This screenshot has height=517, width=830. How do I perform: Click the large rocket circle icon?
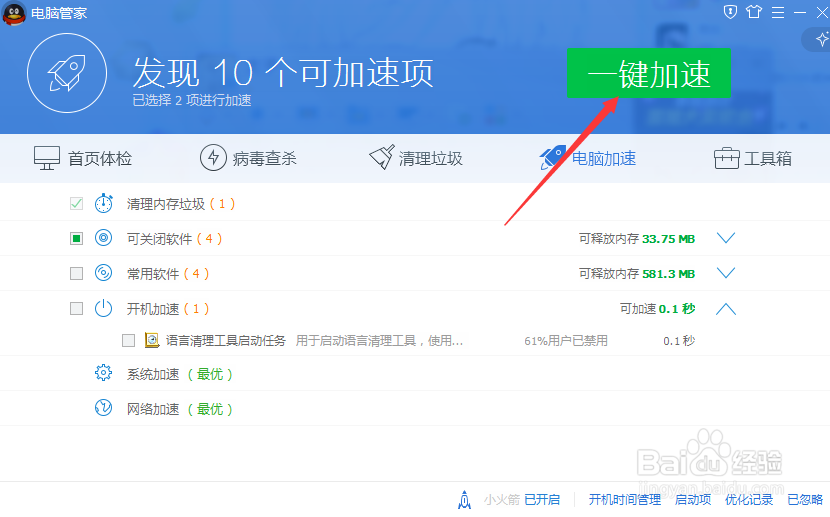click(x=67, y=73)
